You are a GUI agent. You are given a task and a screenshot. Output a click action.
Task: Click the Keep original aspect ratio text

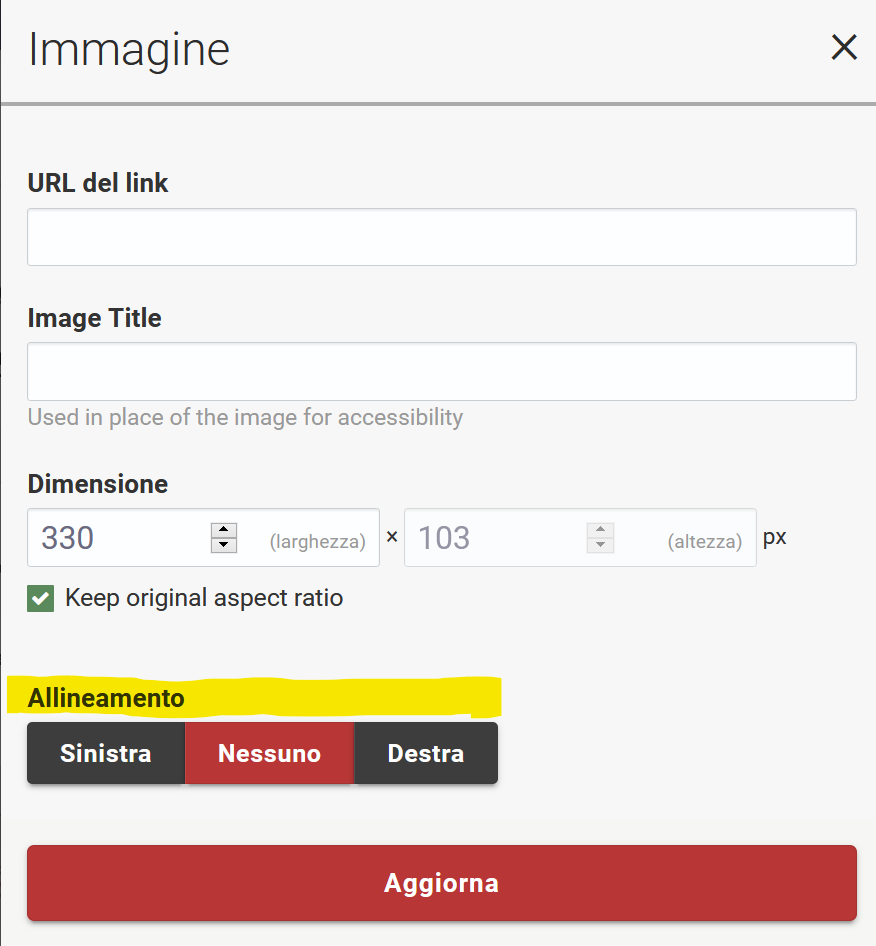204,598
